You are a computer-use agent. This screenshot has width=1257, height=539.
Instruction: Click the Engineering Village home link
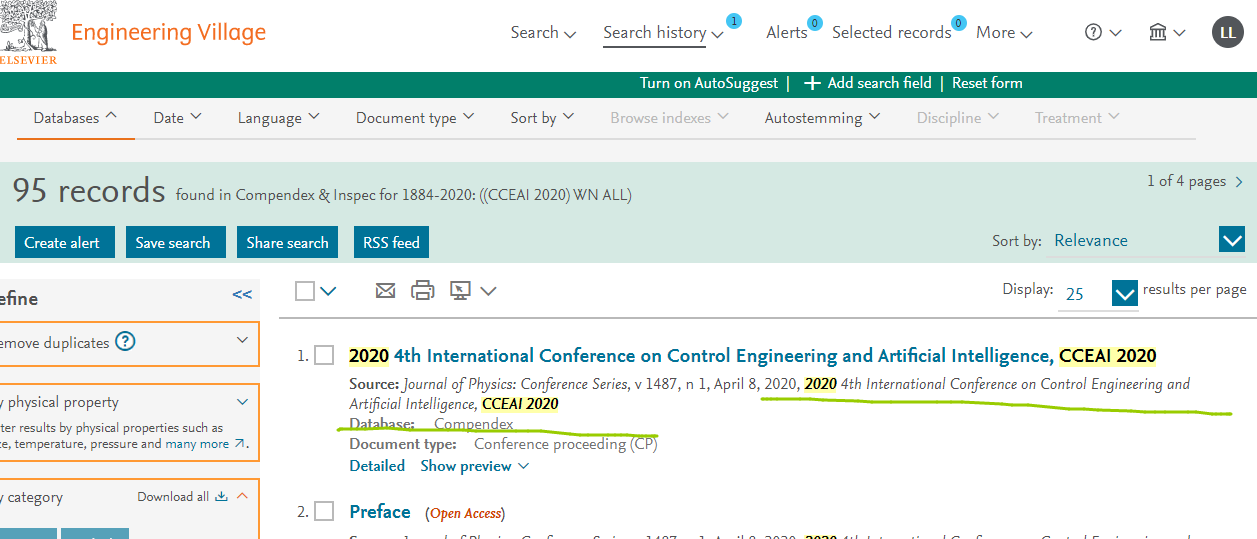click(x=169, y=32)
